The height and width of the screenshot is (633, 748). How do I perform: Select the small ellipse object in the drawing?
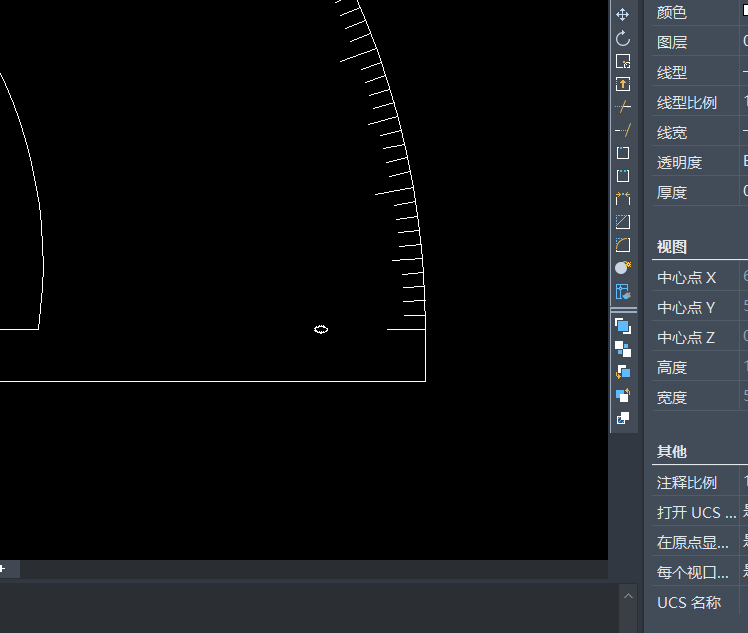point(321,329)
